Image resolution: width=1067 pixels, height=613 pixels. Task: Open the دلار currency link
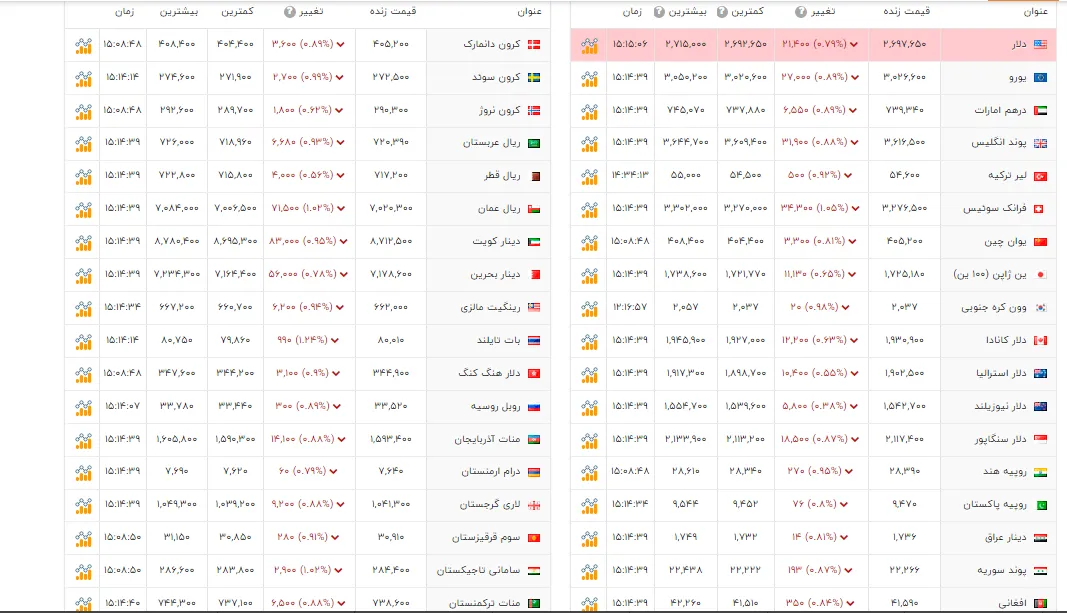1019,44
